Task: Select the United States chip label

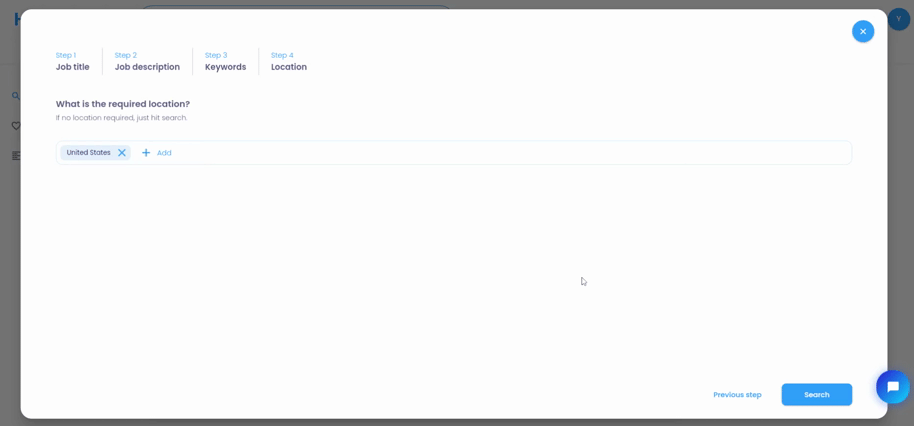Action: coord(88,153)
